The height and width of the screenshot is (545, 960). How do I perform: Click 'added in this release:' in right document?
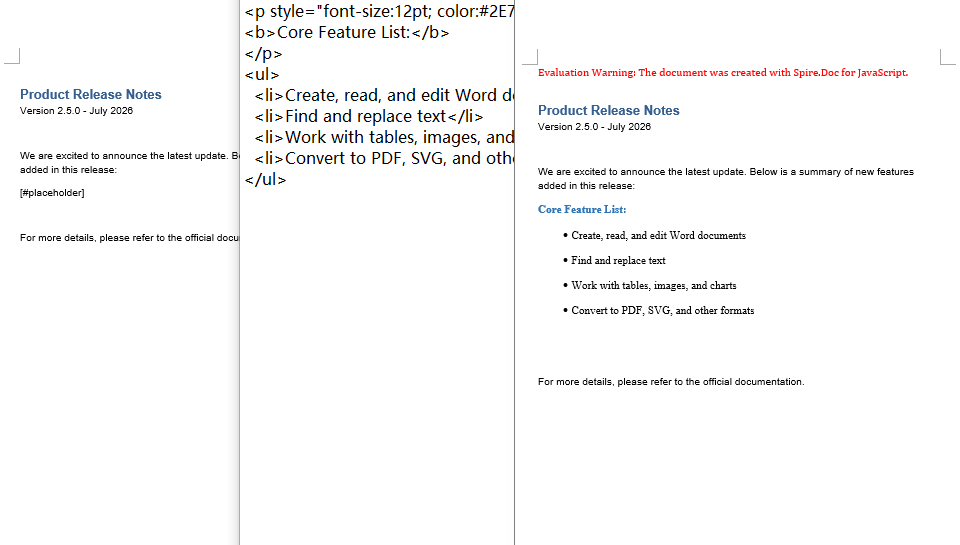tap(587, 186)
